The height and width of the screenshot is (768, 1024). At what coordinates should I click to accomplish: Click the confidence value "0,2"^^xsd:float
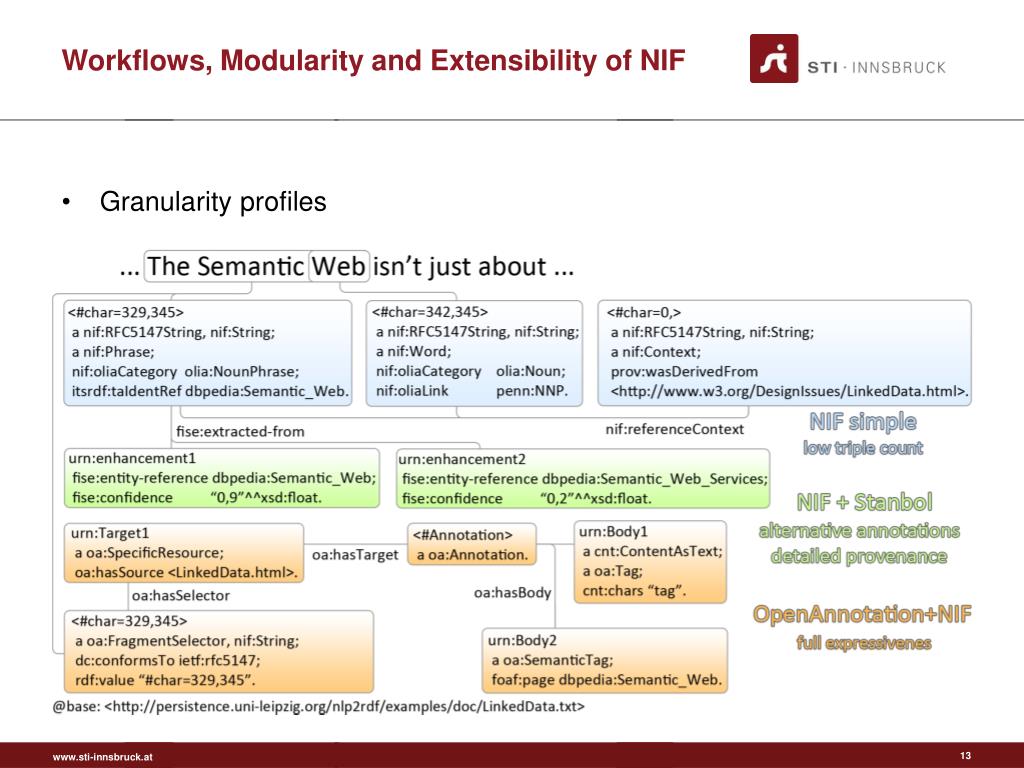pos(596,498)
